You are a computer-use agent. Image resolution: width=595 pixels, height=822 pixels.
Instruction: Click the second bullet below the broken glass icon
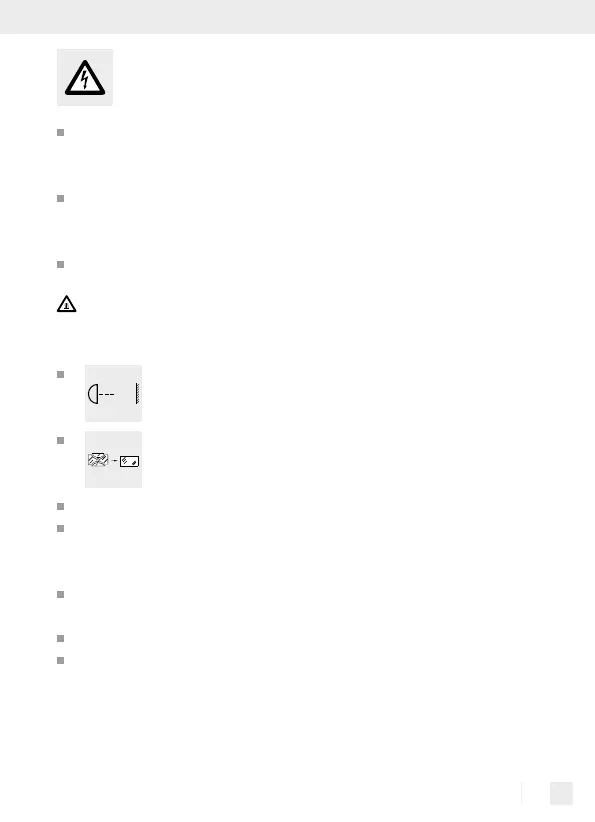(x=60, y=529)
